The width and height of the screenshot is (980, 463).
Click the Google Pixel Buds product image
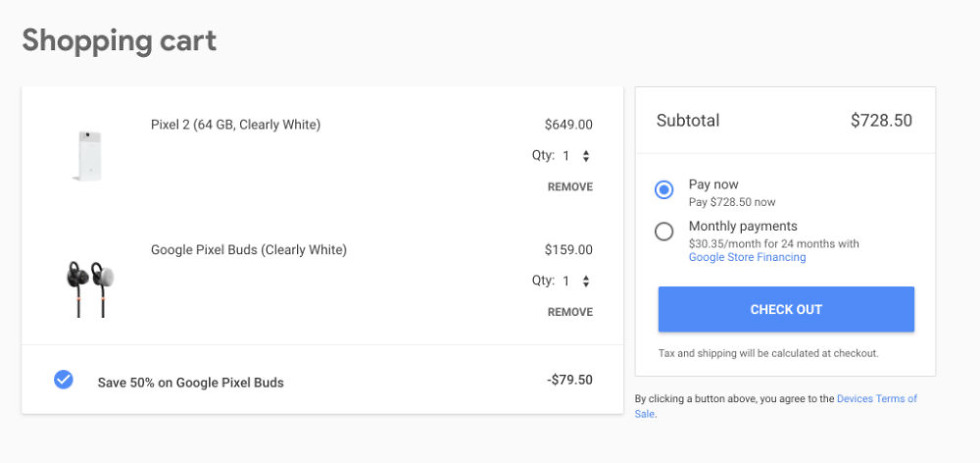click(89, 287)
